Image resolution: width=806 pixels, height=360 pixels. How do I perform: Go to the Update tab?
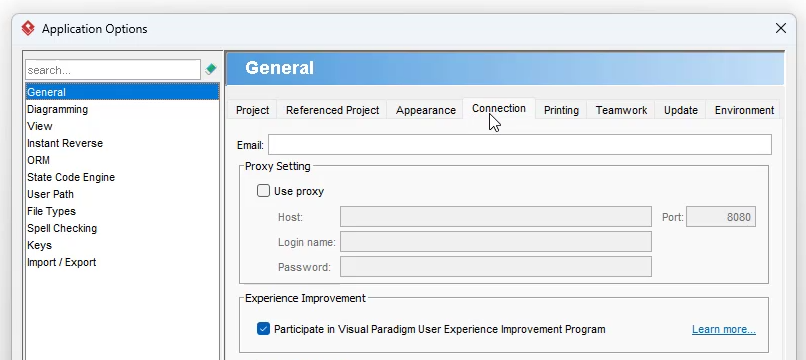coord(681,110)
